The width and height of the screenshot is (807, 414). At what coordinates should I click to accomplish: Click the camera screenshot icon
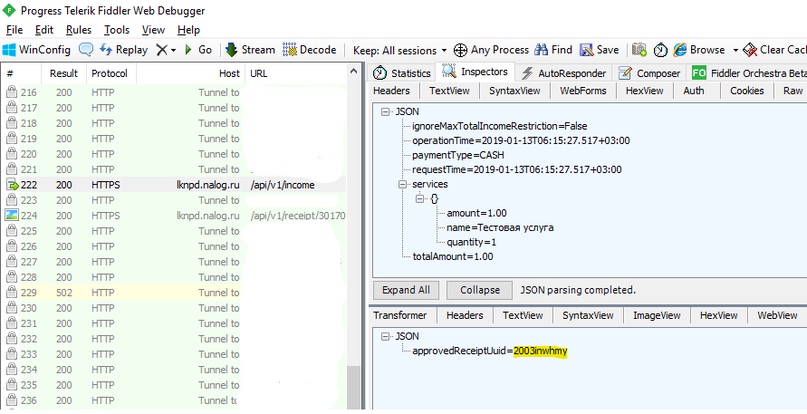(x=639, y=50)
